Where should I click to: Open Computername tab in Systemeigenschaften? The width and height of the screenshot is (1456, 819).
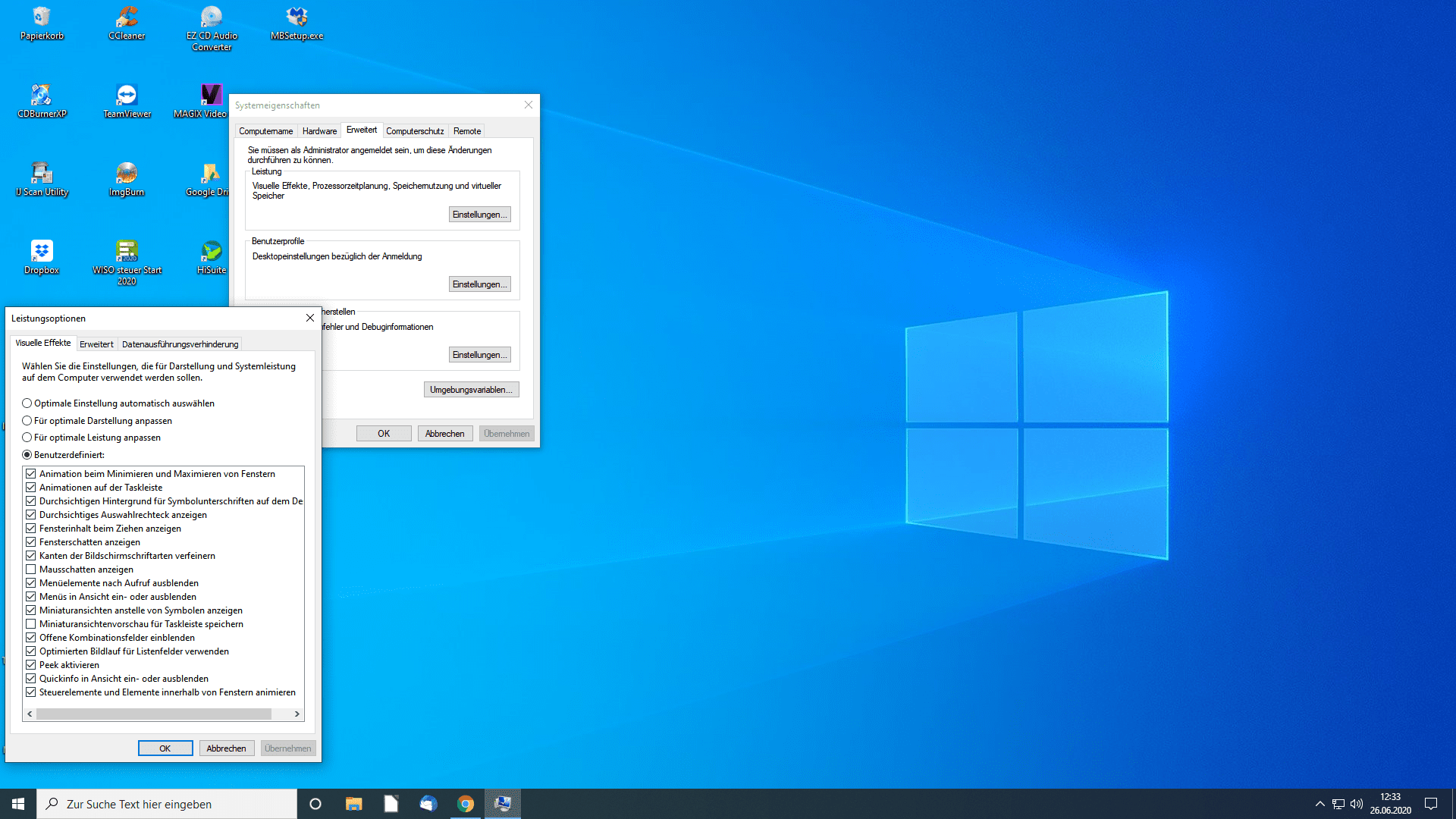[x=265, y=131]
